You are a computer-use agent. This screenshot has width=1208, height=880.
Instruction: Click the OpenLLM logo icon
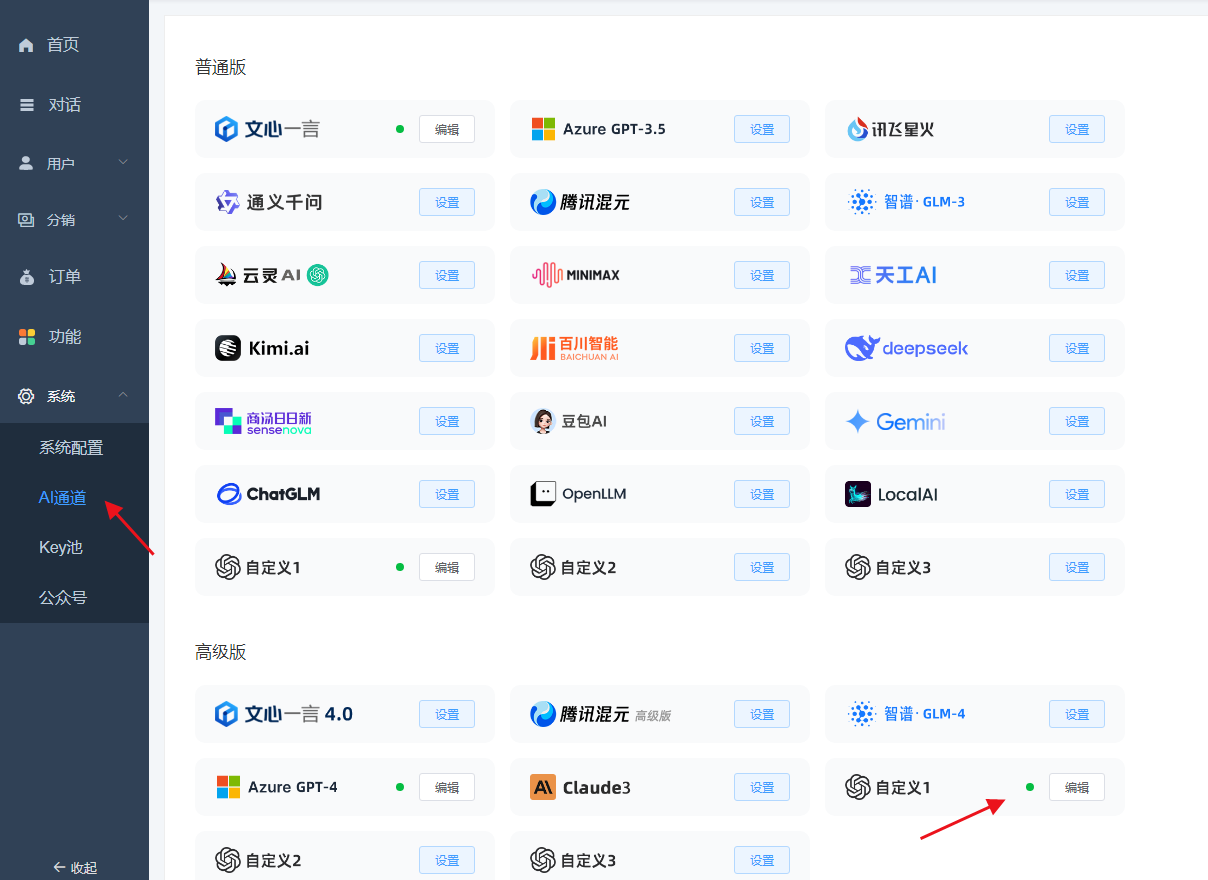[x=543, y=494]
